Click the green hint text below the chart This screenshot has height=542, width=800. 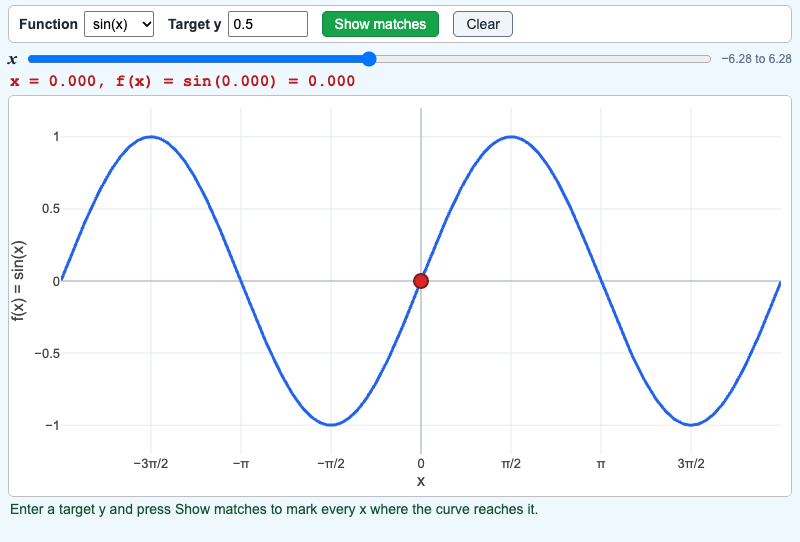[274, 509]
